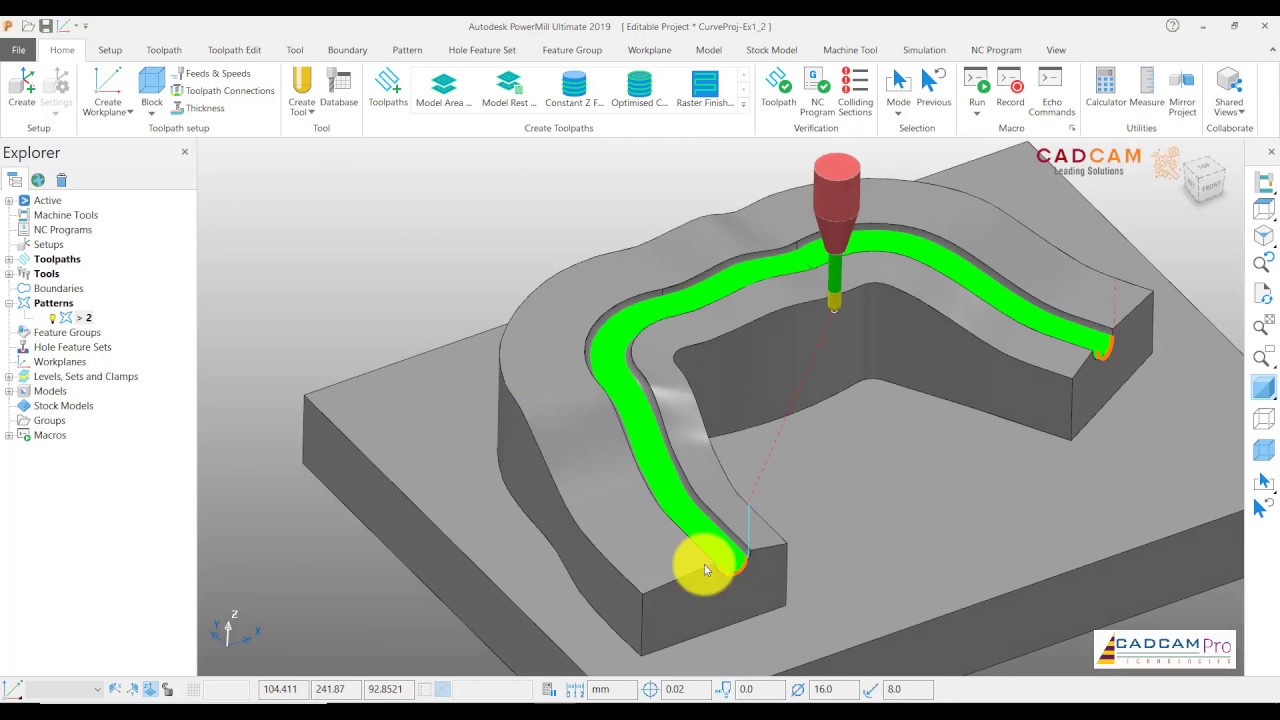Image resolution: width=1280 pixels, height=720 pixels.
Task: Switch to the Simulation tab
Action: (x=924, y=50)
